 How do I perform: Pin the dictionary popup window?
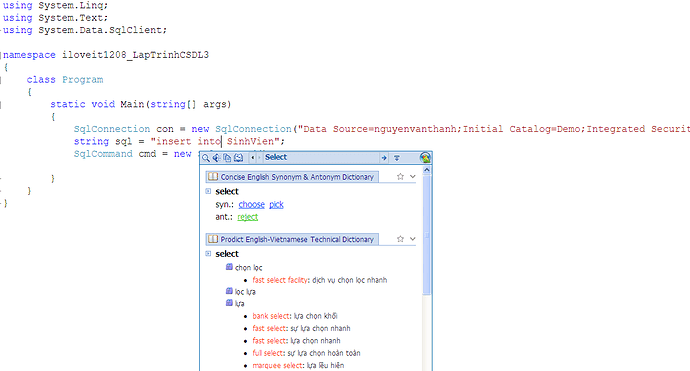click(x=396, y=158)
